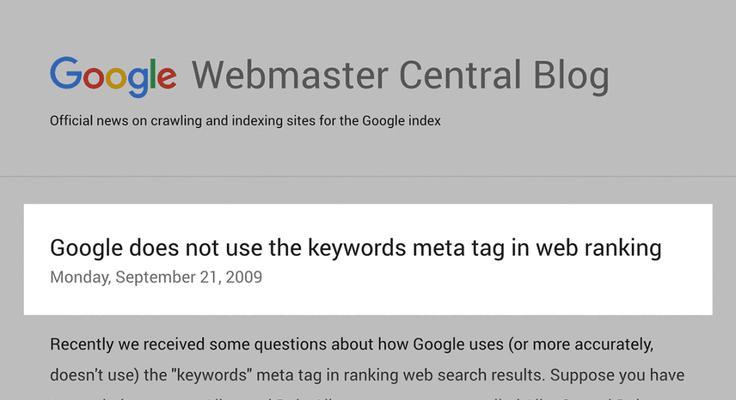Click the yellow letter o in the Google logo
The width and height of the screenshot is (736, 400).
[115, 78]
